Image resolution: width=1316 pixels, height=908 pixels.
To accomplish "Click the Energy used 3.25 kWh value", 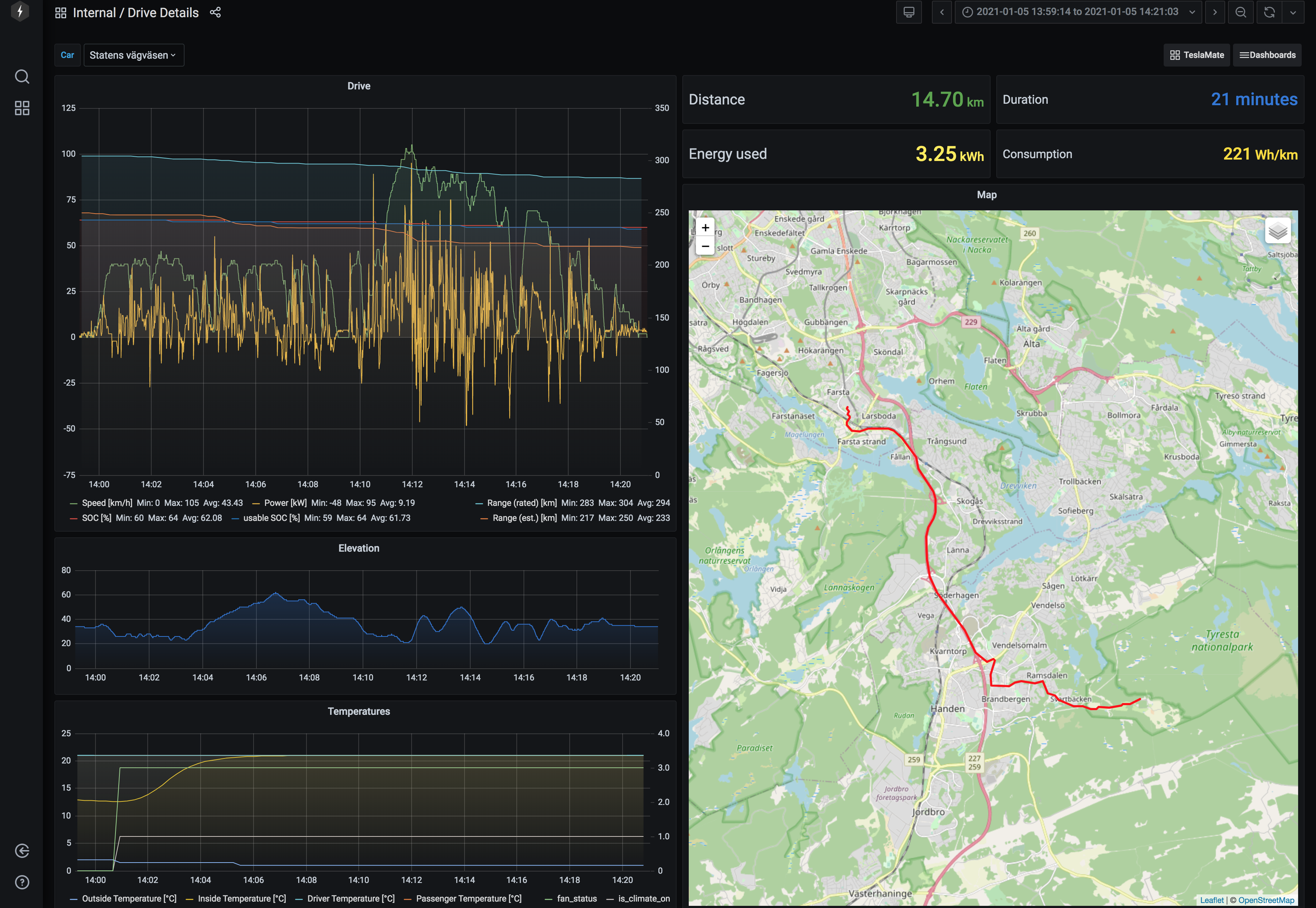I will click(950, 154).
